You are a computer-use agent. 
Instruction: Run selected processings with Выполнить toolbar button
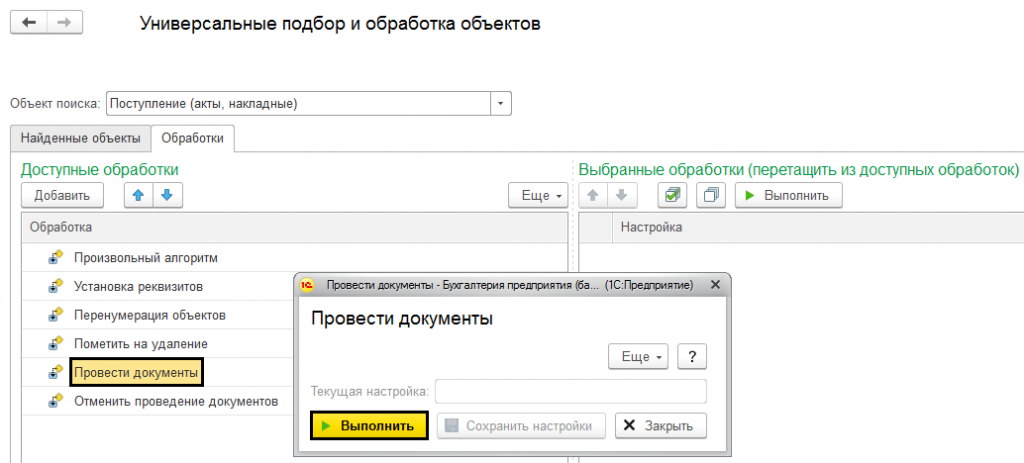pos(788,195)
